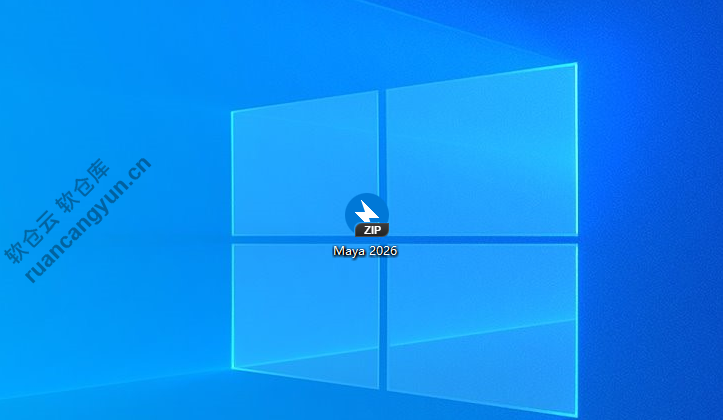Viewport: 723px width, 420px height.
Task: Click the number "2026" in the icon label
Action: click(x=383, y=251)
